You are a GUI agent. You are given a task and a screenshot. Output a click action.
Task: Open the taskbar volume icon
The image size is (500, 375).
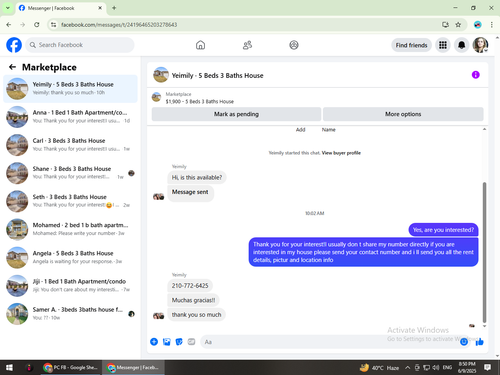435,367
